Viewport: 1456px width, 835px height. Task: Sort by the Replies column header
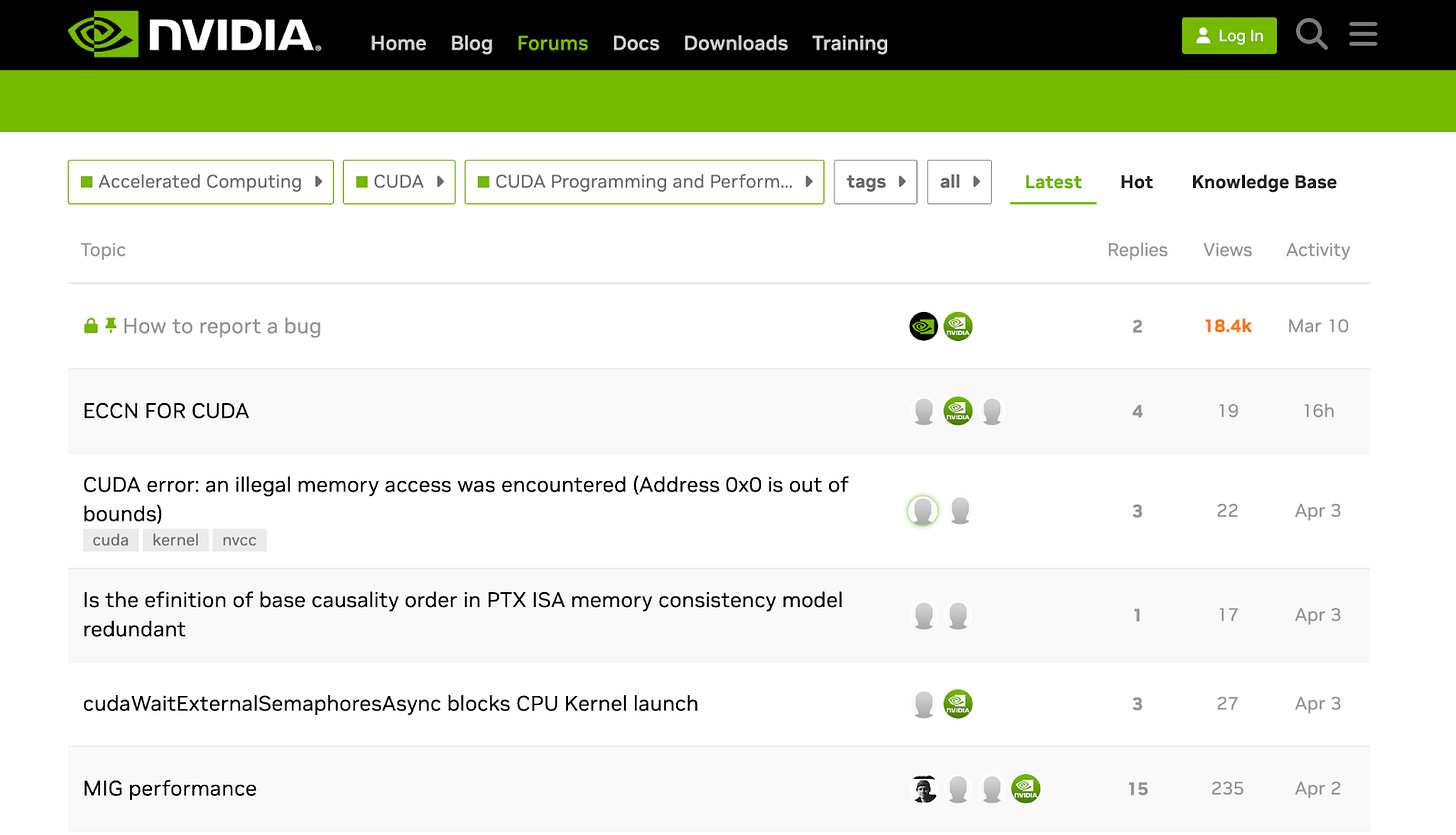coord(1137,250)
